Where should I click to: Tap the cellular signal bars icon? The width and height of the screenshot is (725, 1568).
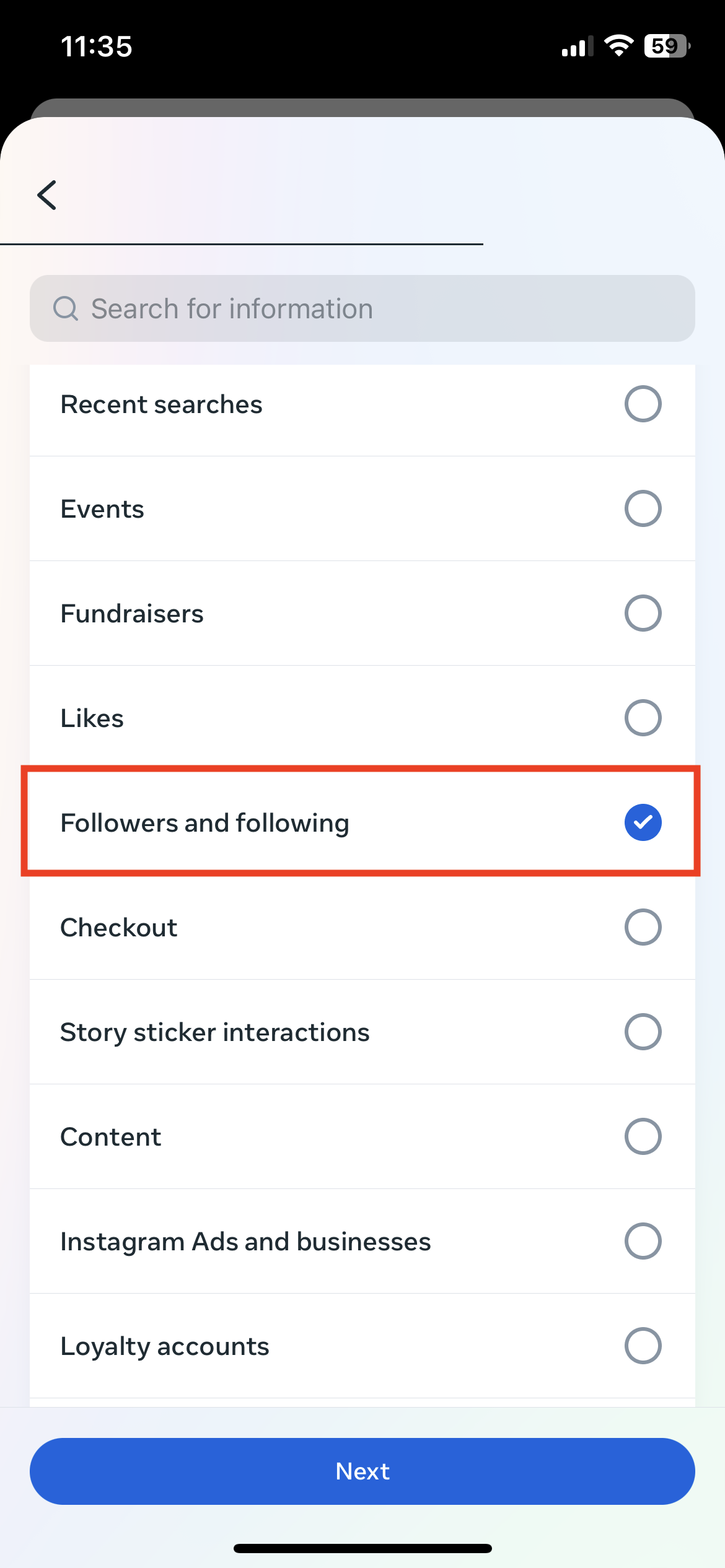point(576,46)
